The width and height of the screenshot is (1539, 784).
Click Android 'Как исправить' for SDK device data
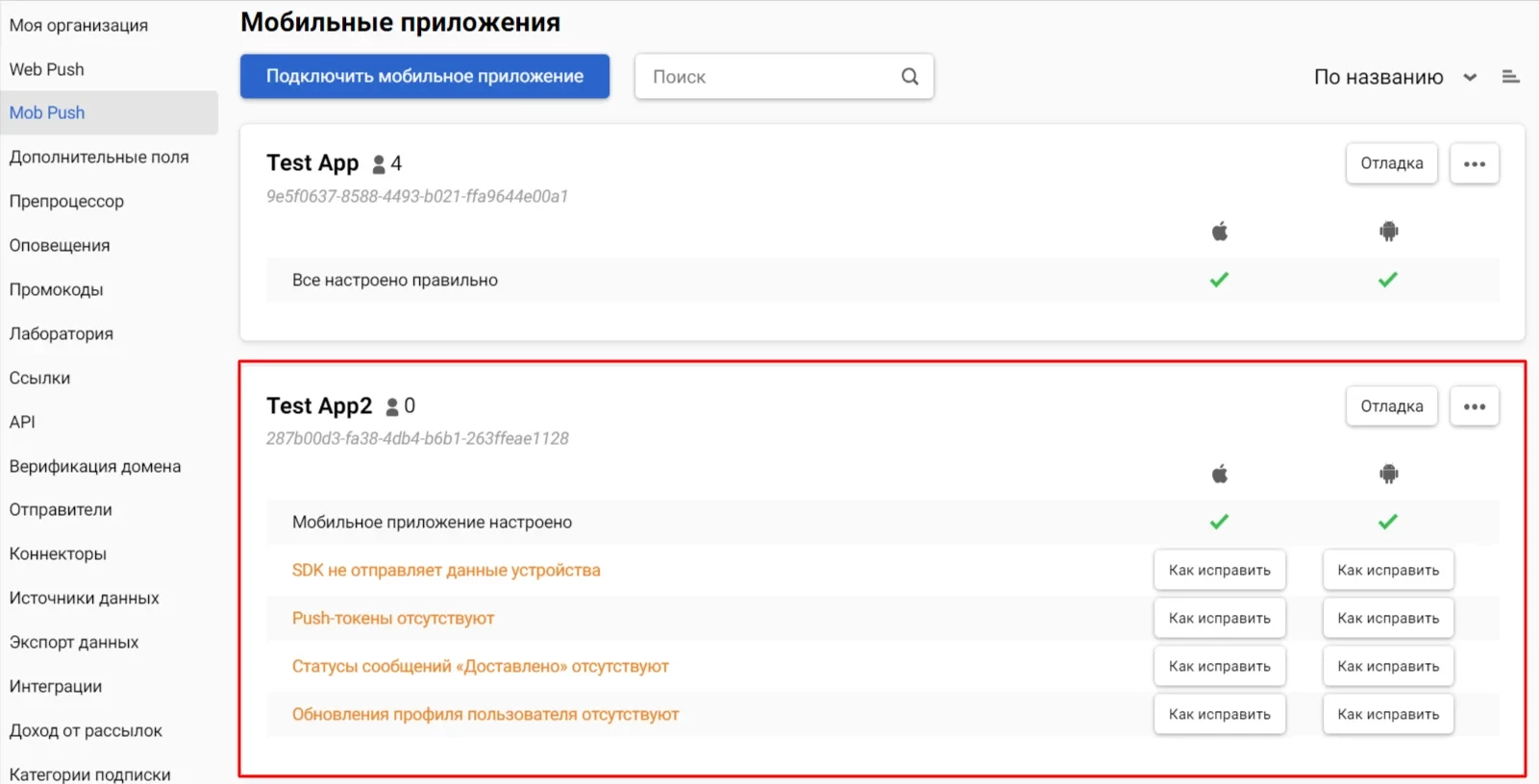(x=1387, y=570)
